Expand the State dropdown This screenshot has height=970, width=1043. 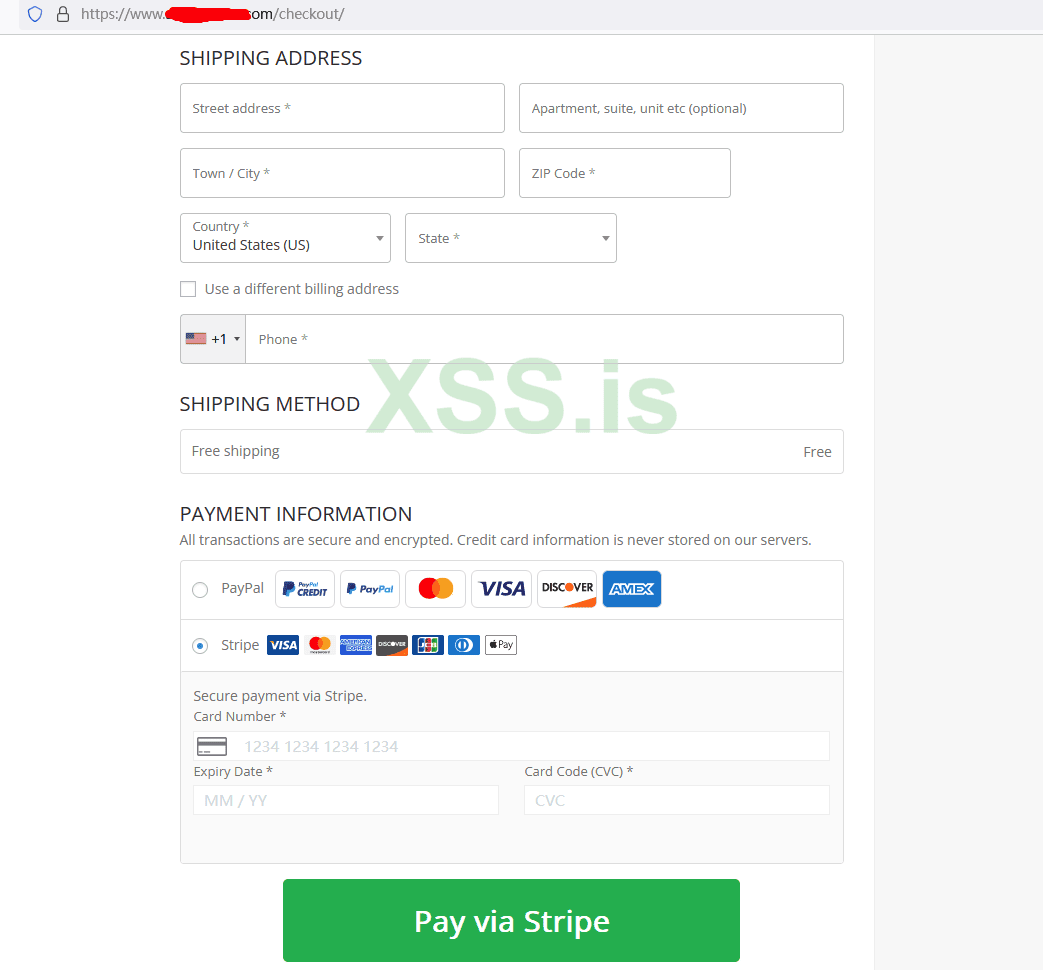[x=511, y=238]
